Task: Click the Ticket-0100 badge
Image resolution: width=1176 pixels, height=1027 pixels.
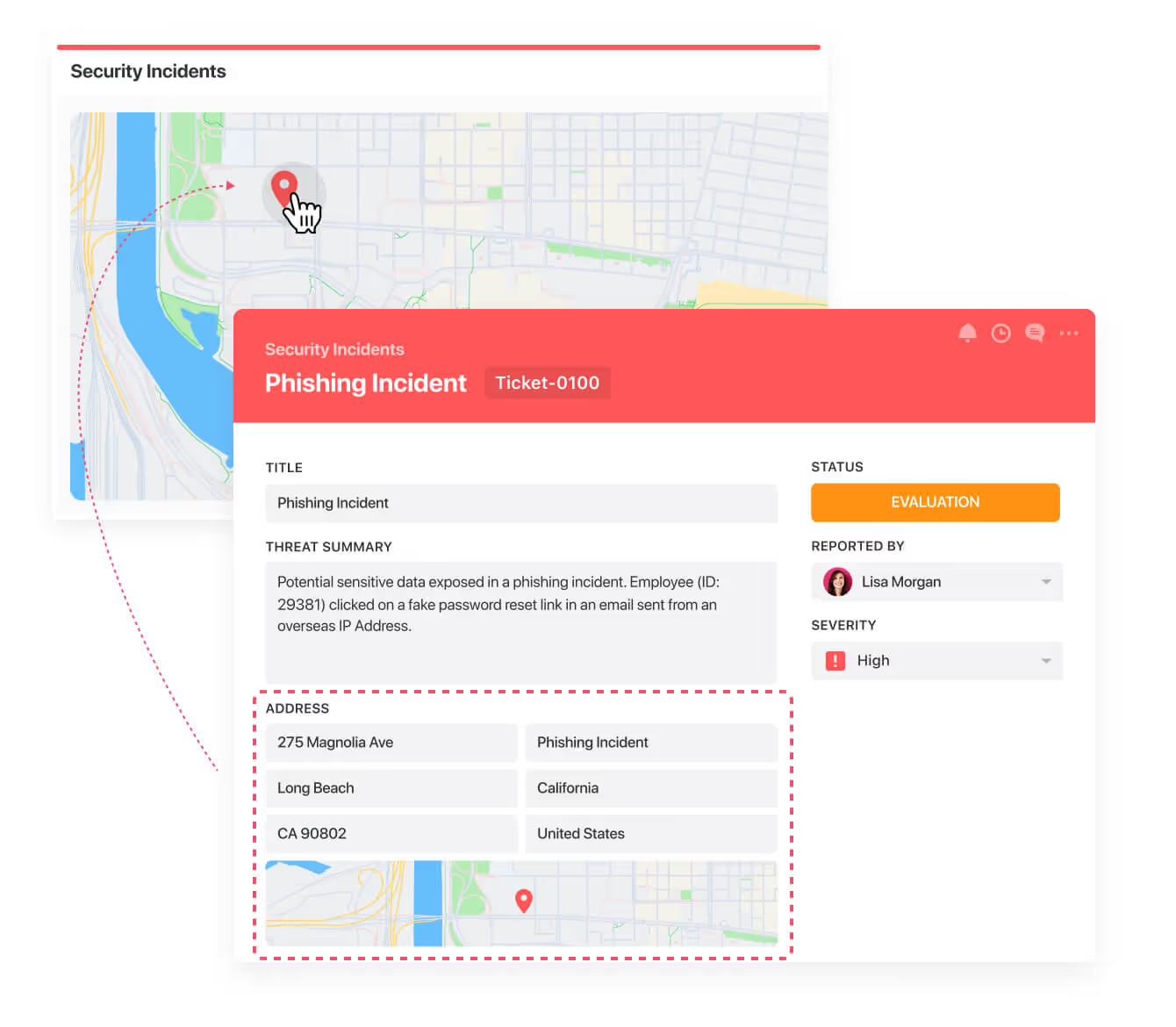Action: coord(547,383)
